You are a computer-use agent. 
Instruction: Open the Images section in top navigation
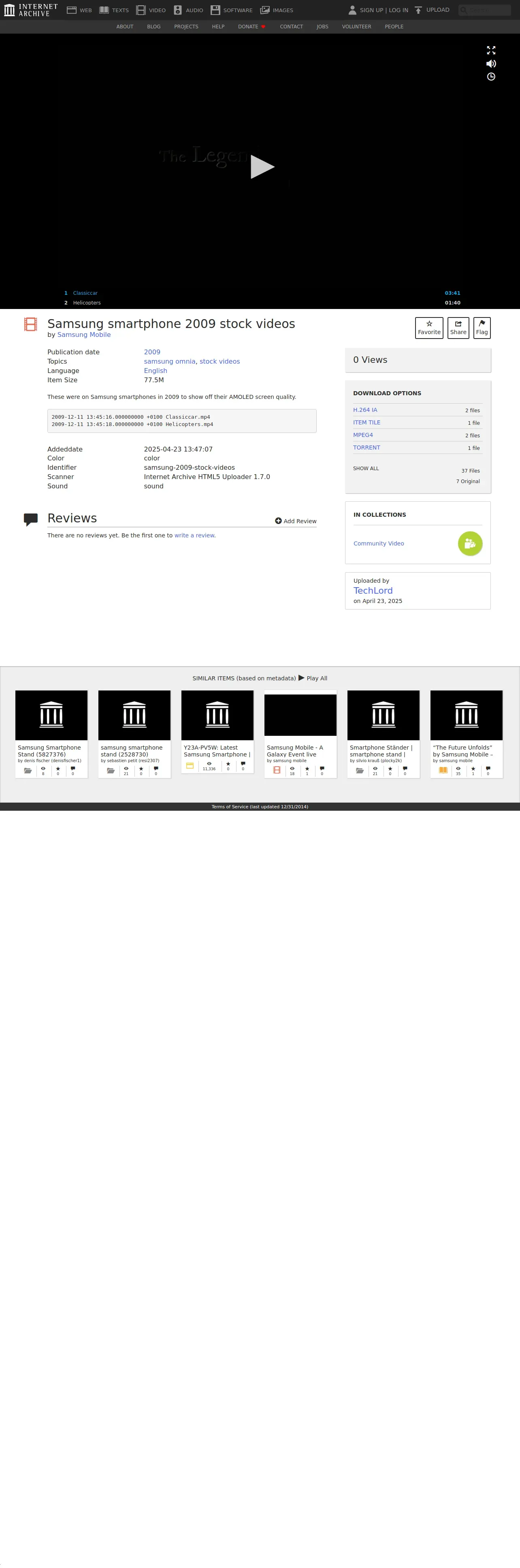pyautogui.click(x=277, y=11)
